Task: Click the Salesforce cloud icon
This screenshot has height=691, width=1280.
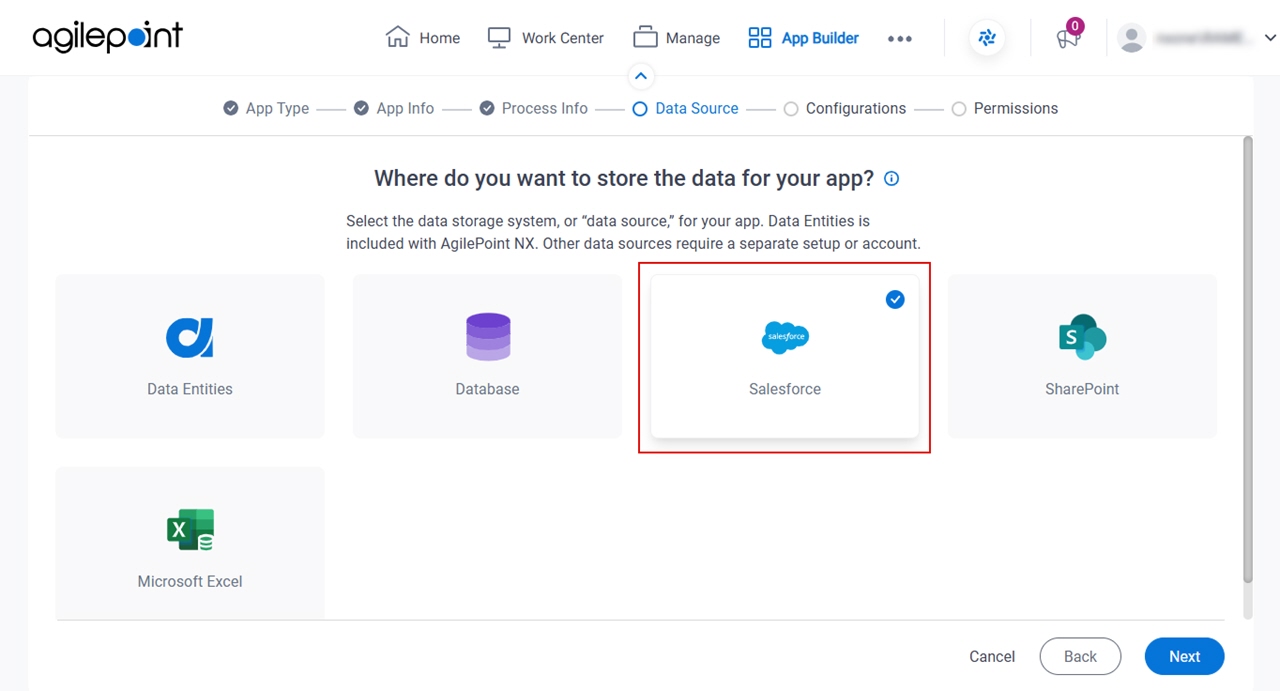Action: click(785, 338)
